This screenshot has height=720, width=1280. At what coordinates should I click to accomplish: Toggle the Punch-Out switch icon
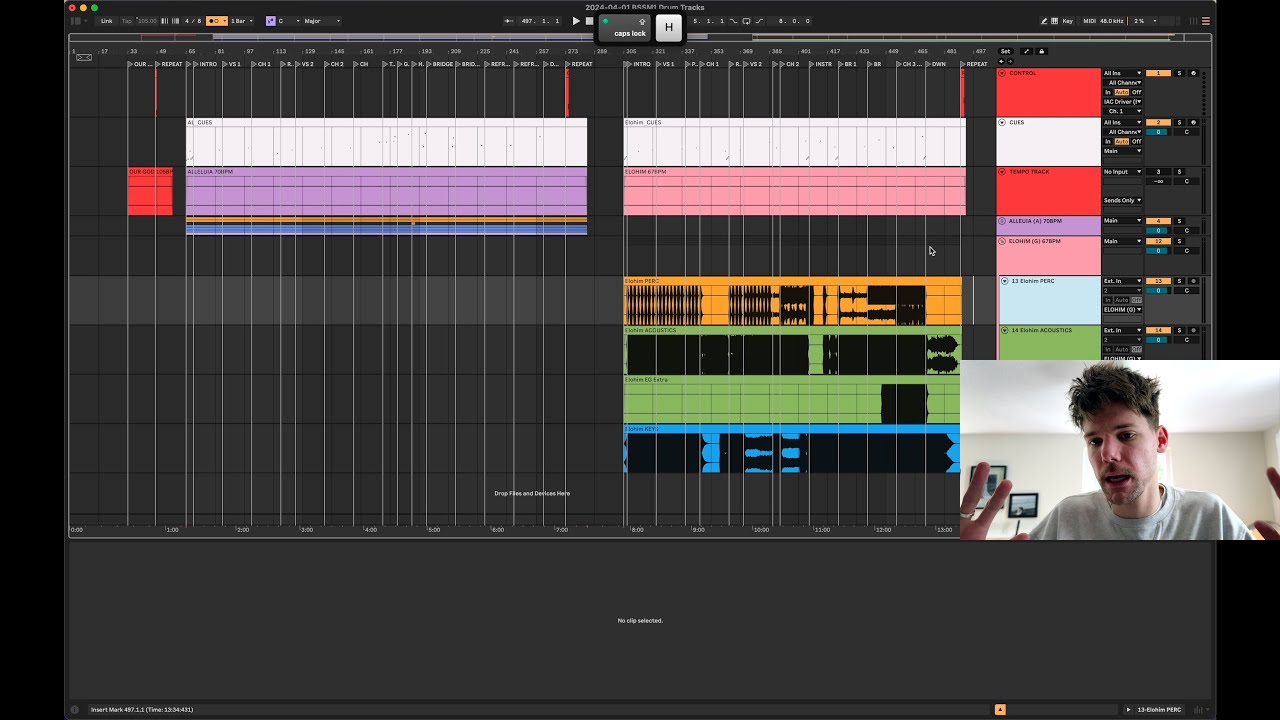point(759,21)
